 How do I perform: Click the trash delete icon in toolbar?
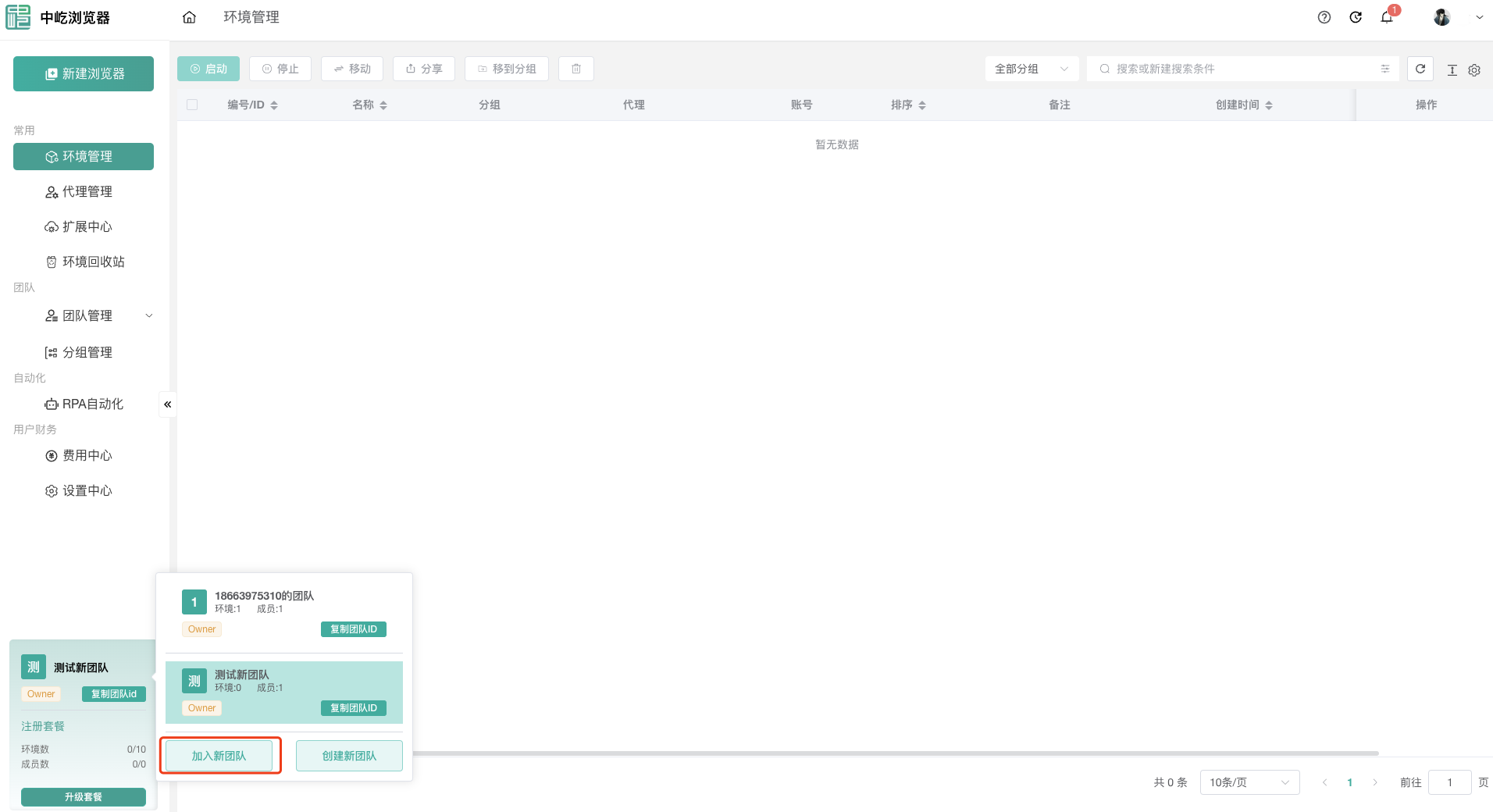[576, 69]
